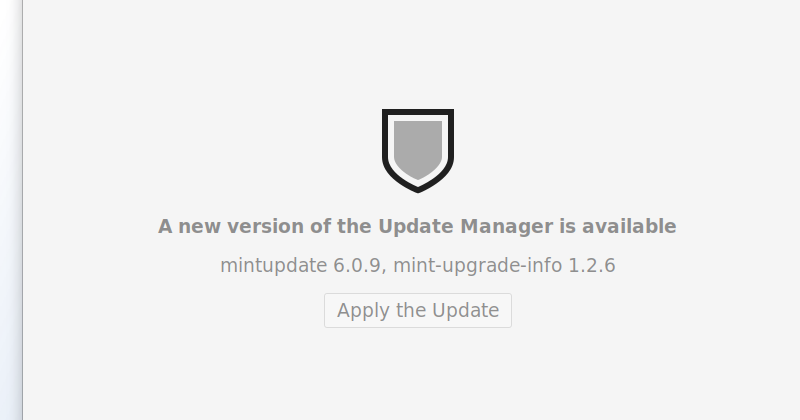The width and height of the screenshot is (800, 420).
Task: Click the Apply the Update button
Action: pos(418,310)
